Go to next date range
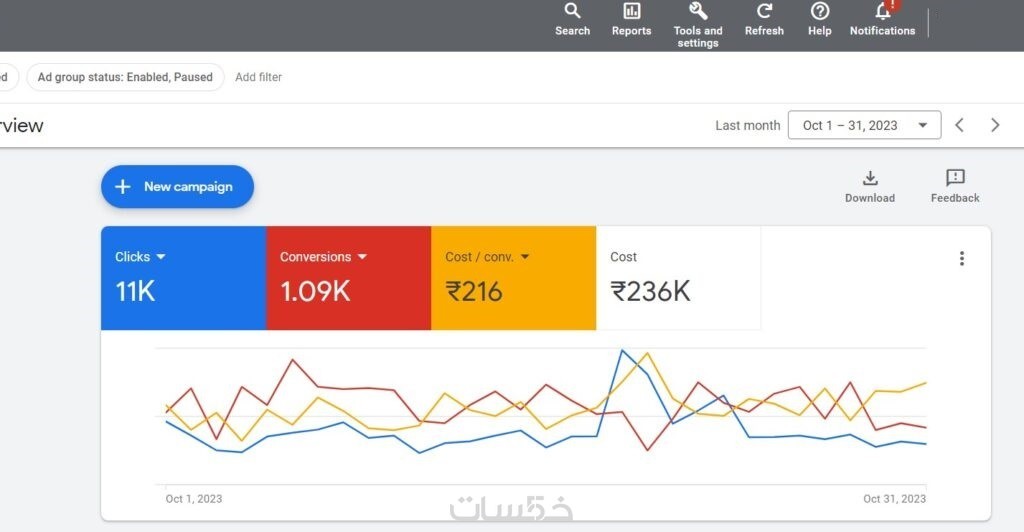 pyautogui.click(x=995, y=125)
